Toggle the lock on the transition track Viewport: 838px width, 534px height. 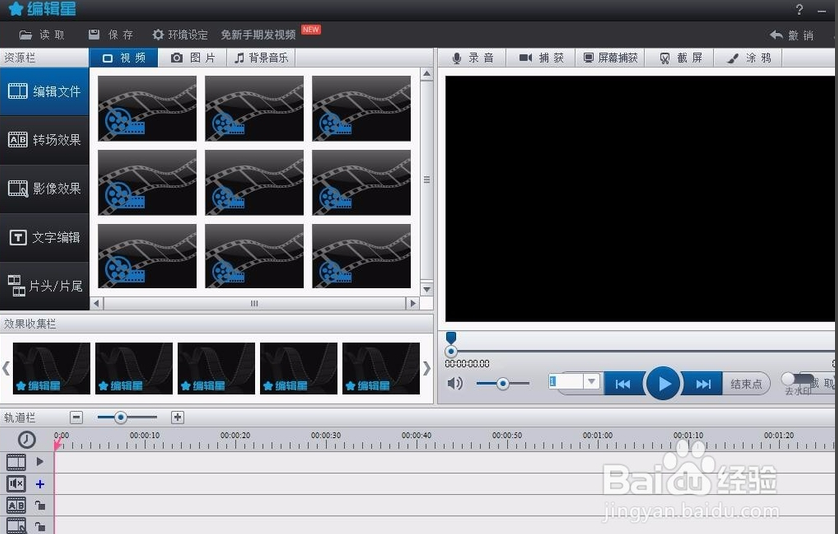click(40, 505)
